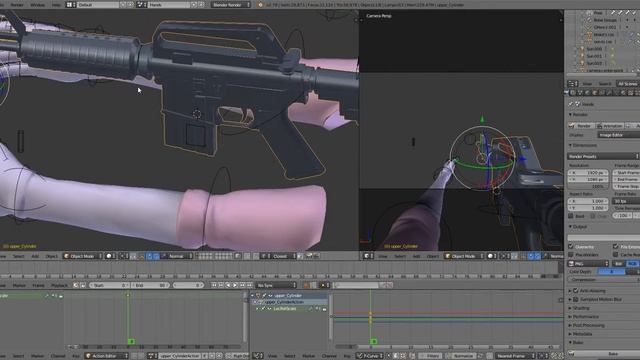Screen dimensions: 640x360
Task: Select BW color mode
Action: [619, 264]
